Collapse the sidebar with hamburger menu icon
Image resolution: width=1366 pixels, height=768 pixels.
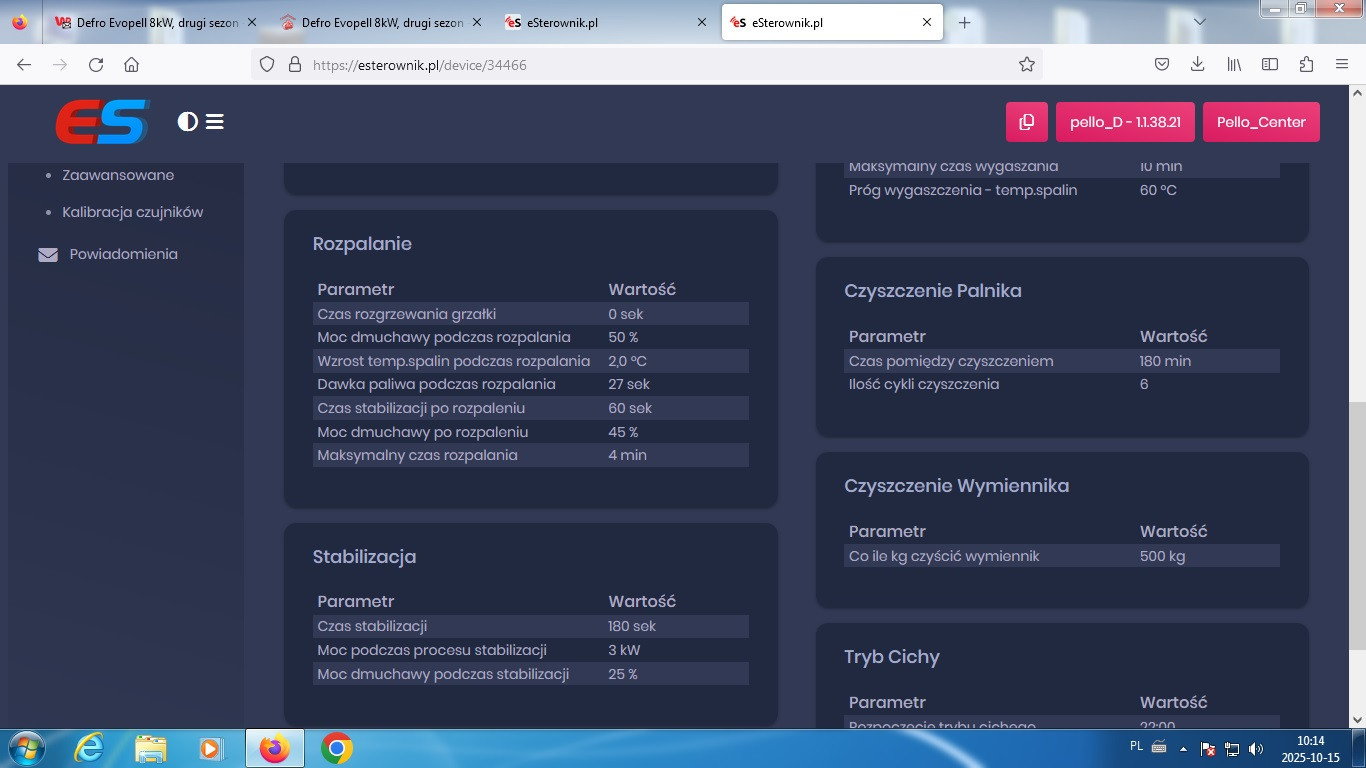click(215, 122)
